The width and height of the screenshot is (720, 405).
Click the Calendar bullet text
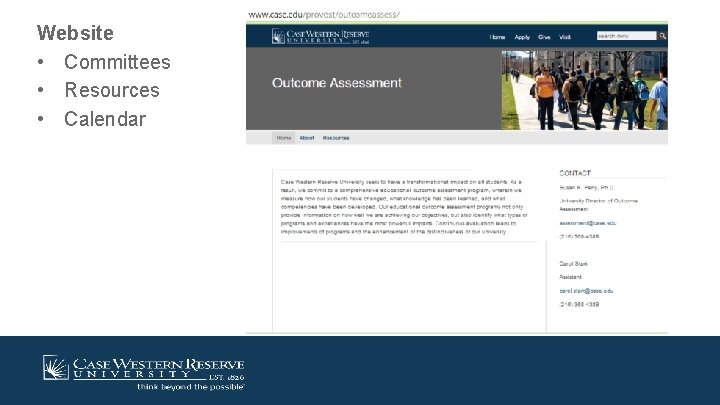click(105, 119)
